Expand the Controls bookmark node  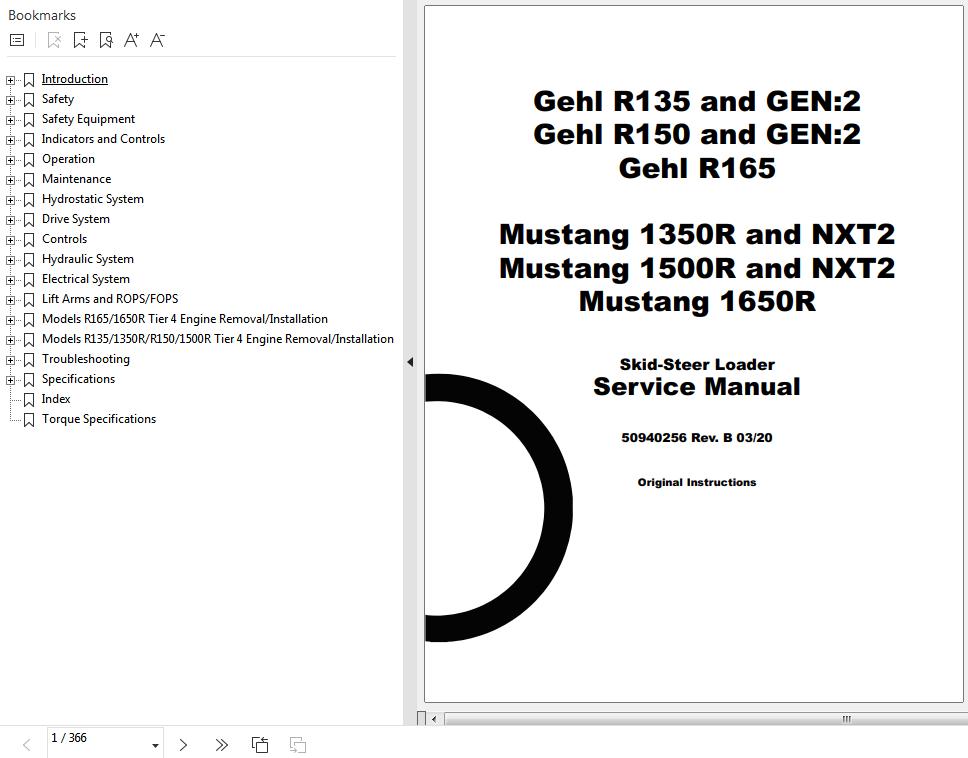(x=10, y=240)
